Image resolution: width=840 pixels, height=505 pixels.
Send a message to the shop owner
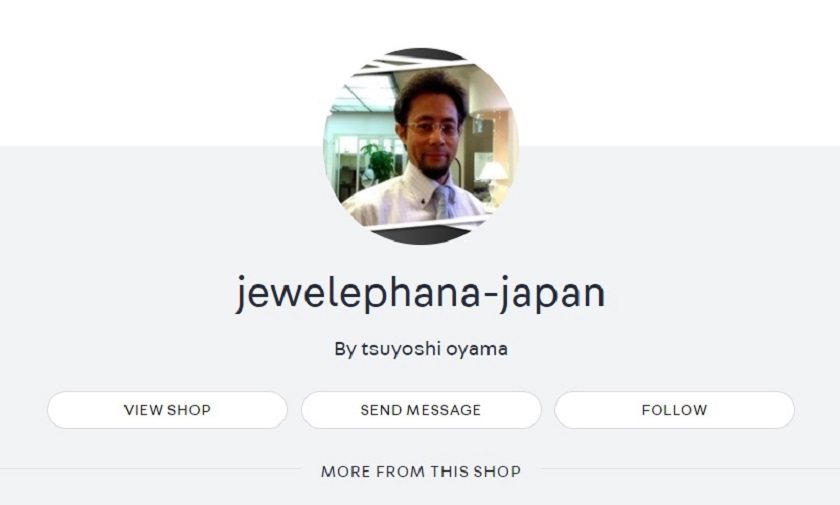[x=421, y=410]
